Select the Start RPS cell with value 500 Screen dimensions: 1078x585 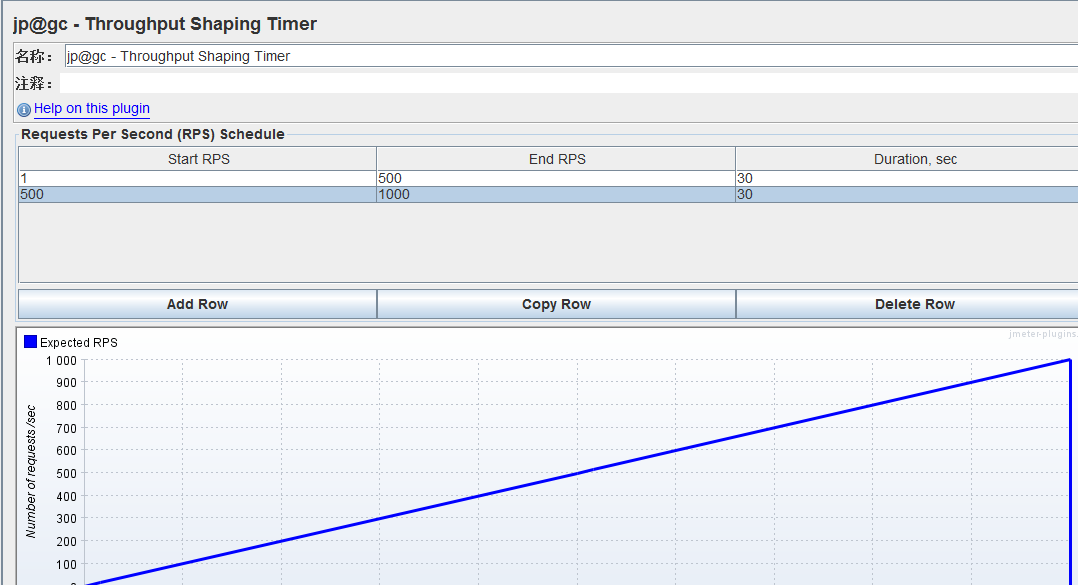click(x=197, y=195)
